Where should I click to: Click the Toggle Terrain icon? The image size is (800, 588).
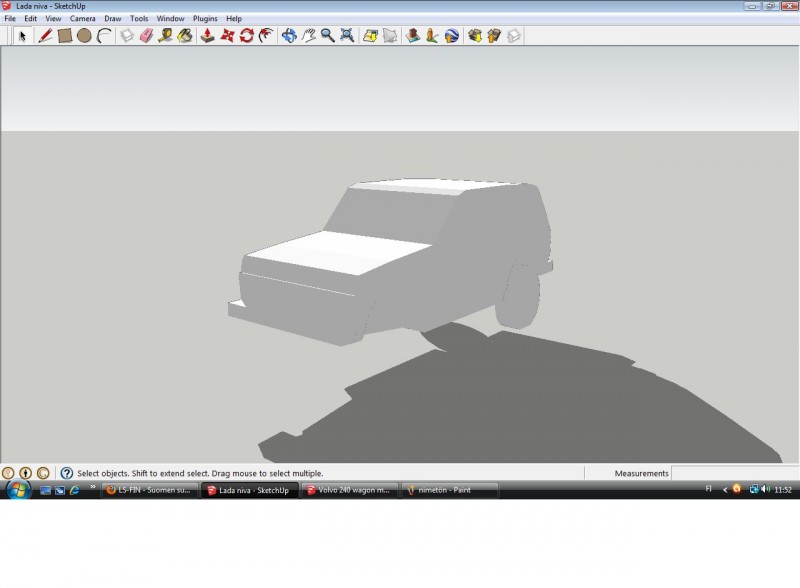[x=390, y=36]
